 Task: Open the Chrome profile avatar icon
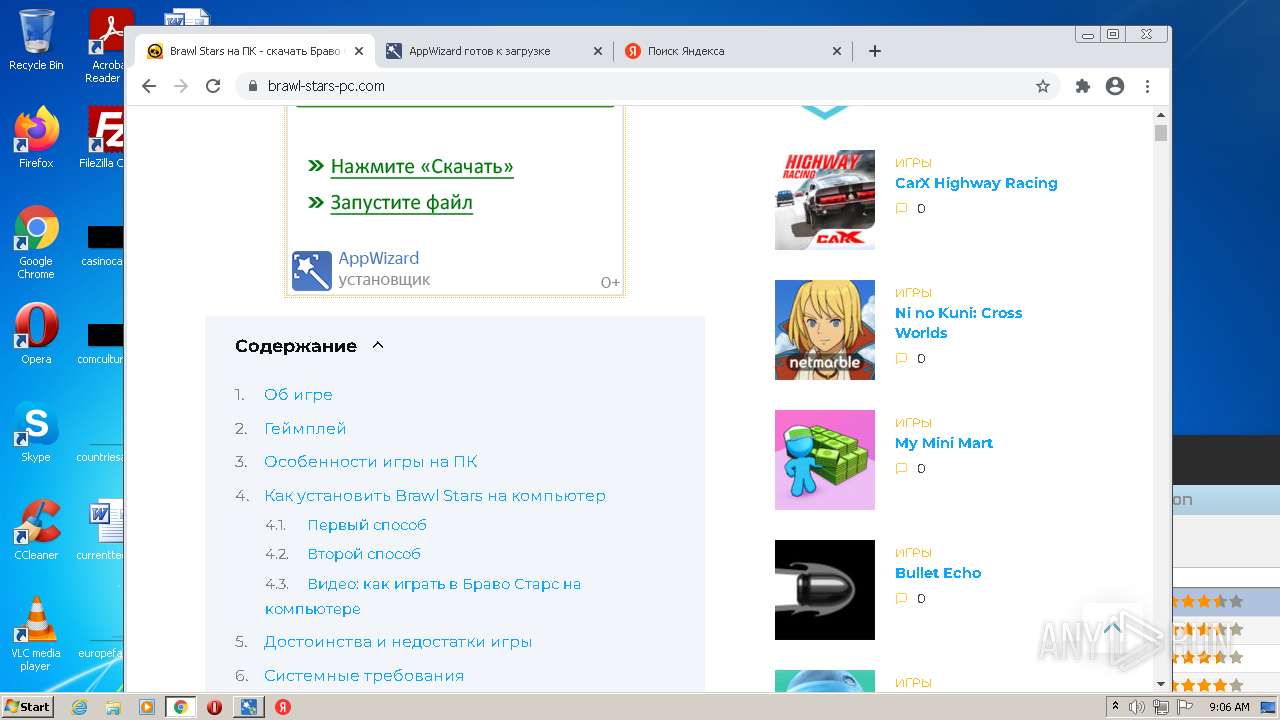[1115, 86]
